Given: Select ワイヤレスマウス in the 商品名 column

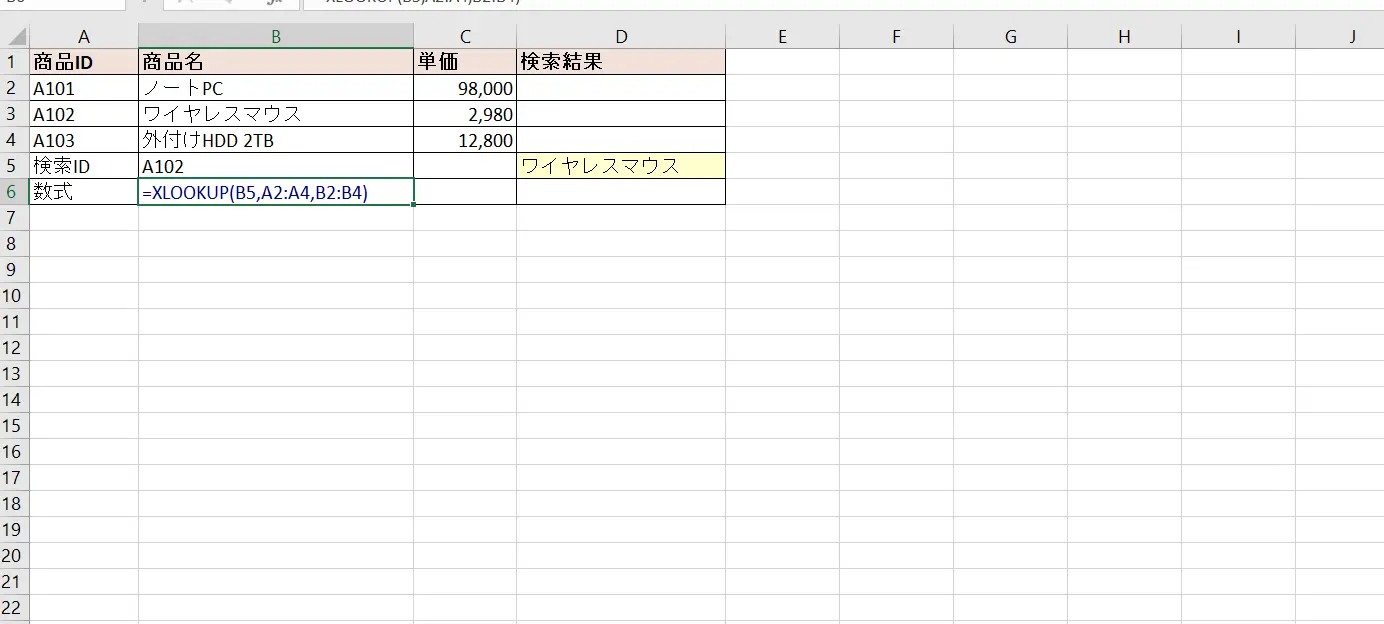Looking at the screenshot, I should click(276, 114).
